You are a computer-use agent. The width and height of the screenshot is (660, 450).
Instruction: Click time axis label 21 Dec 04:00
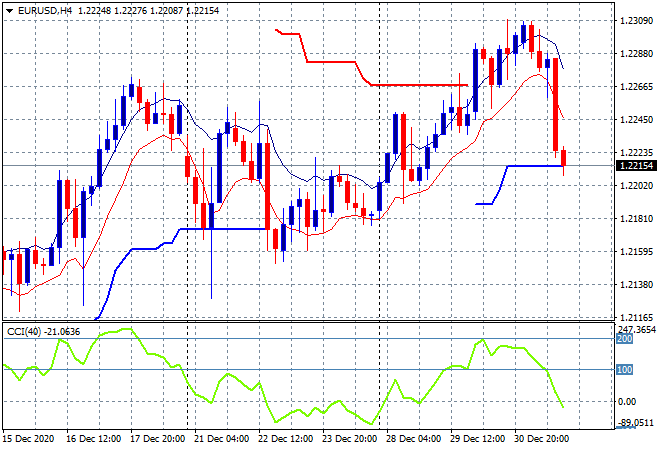pos(221,439)
